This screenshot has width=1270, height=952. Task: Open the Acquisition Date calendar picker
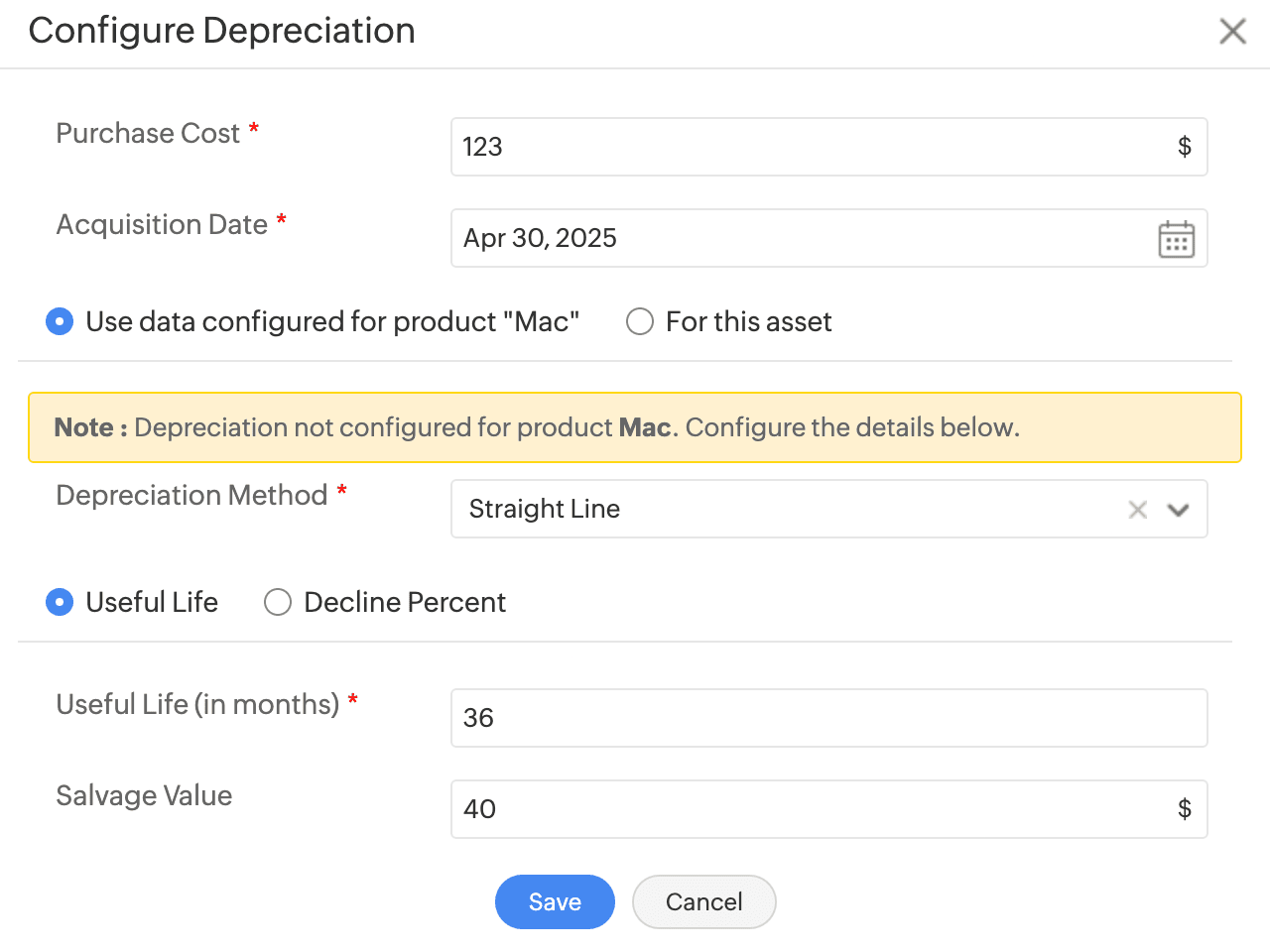1176,239
